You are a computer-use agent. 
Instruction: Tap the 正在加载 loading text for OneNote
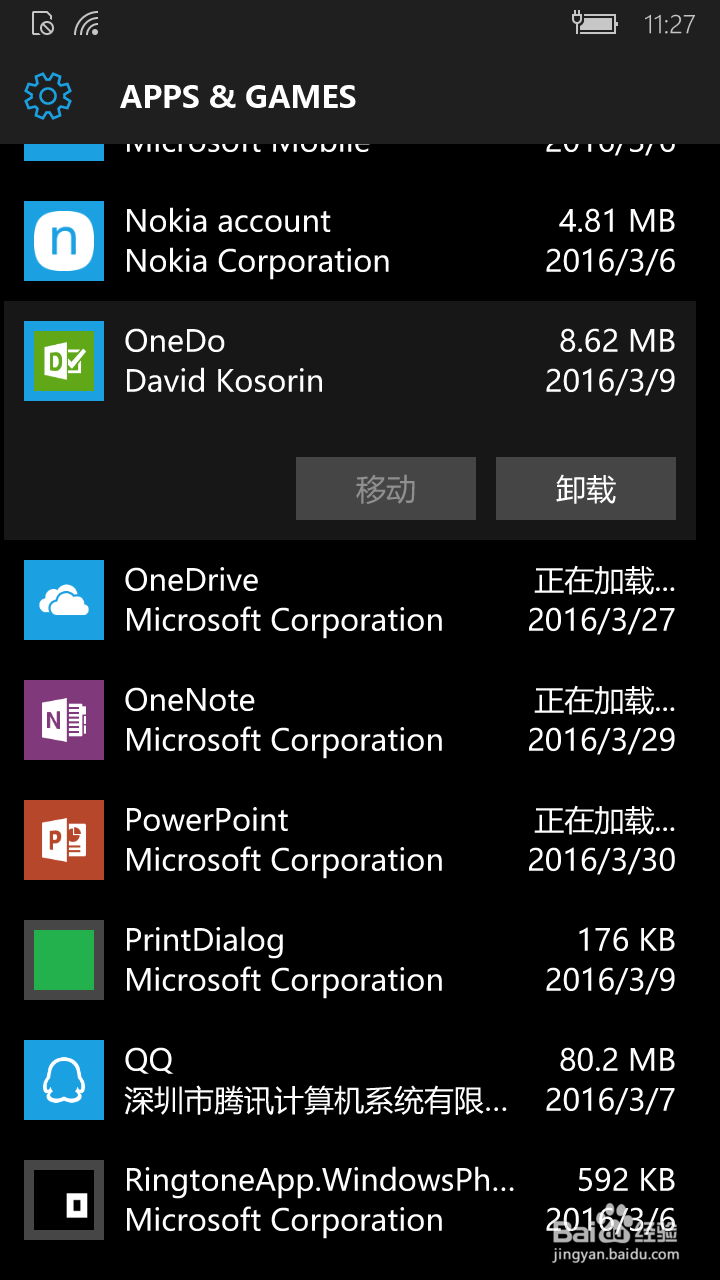click(x=605, y=700)
